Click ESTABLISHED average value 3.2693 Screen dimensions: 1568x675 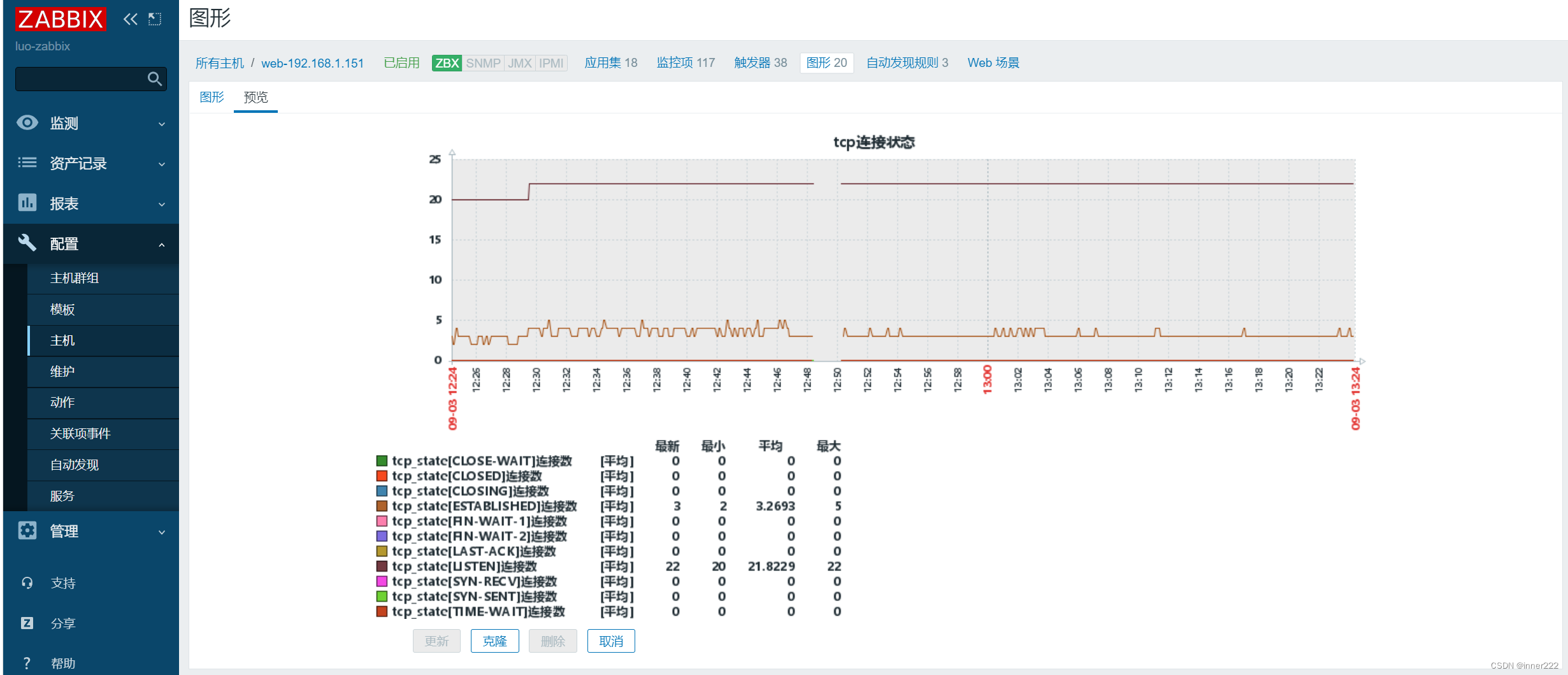point(775,506)
